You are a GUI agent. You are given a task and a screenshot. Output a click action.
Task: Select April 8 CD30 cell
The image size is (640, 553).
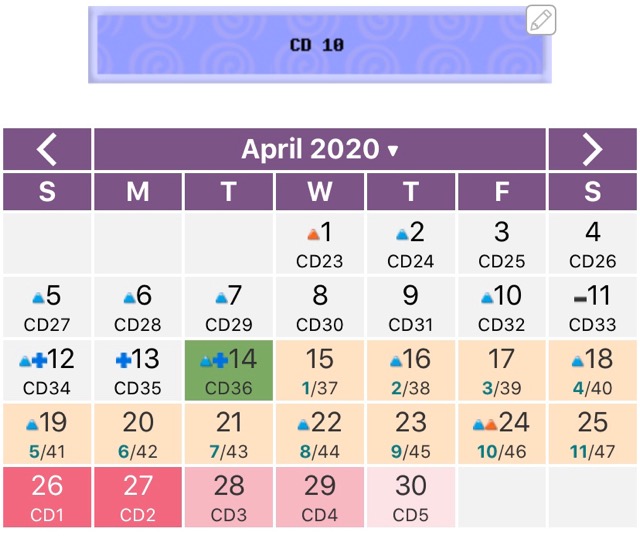(x=320, y=307)
